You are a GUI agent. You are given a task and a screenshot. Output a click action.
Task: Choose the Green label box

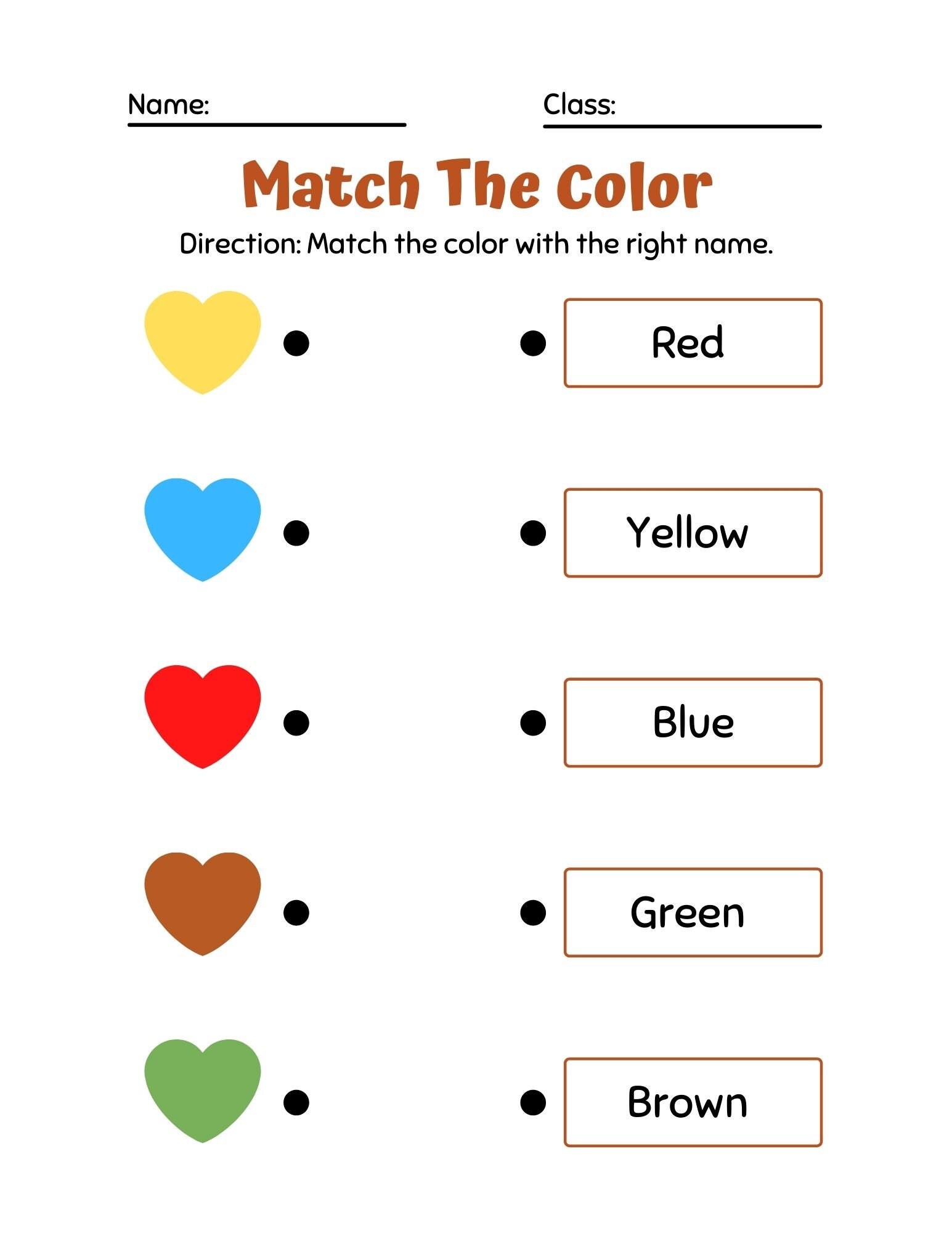693,913
